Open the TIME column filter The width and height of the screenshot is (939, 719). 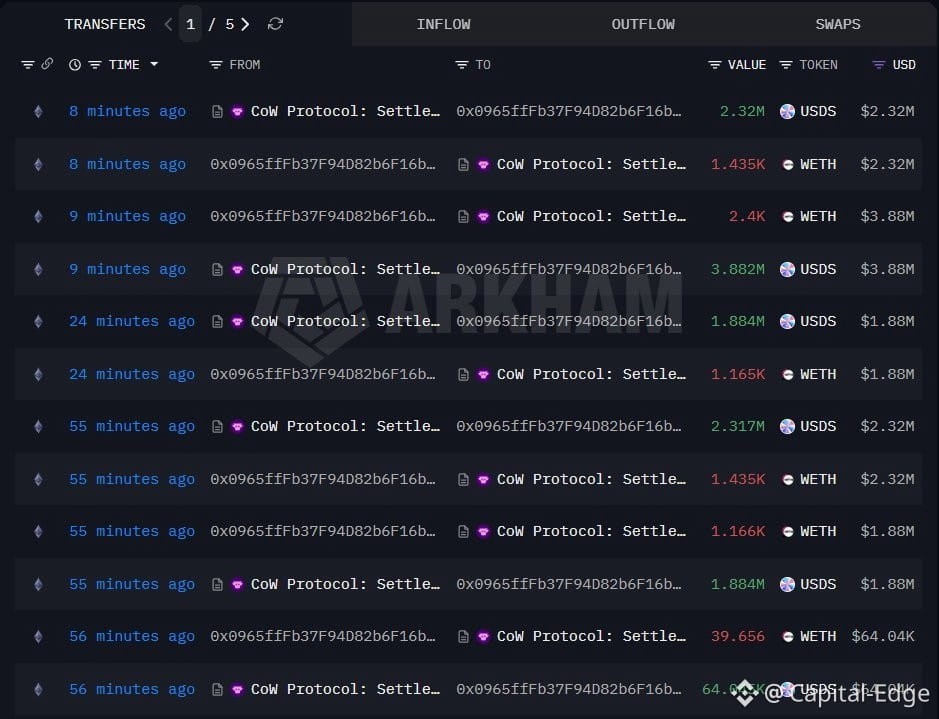point(95,65)
